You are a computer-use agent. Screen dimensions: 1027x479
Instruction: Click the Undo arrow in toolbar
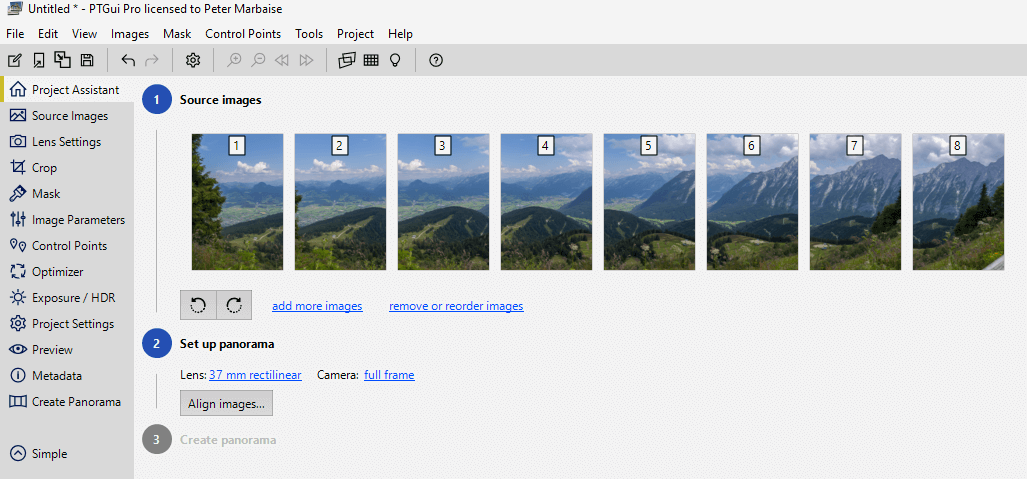point(128,60)
